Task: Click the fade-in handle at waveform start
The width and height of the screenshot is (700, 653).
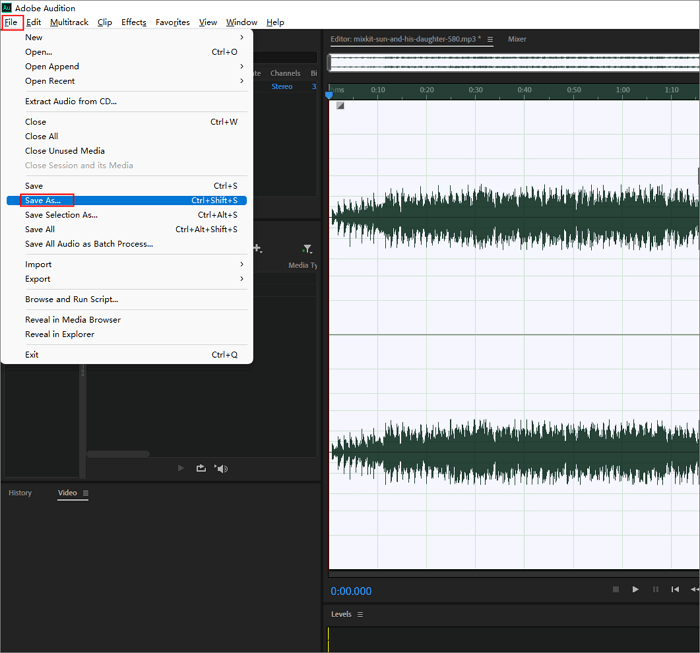Action: pos(340,106)
